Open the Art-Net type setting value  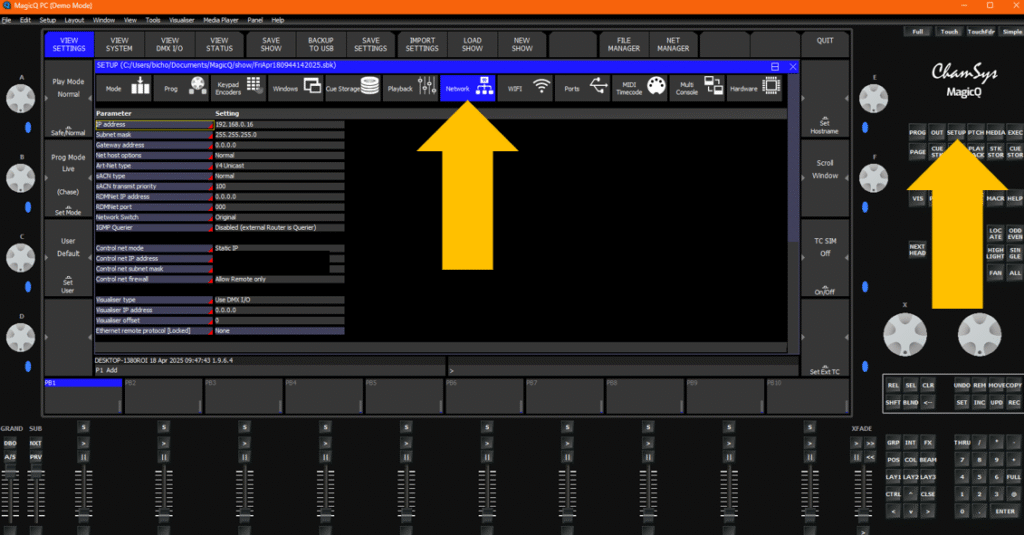point(278,165)
